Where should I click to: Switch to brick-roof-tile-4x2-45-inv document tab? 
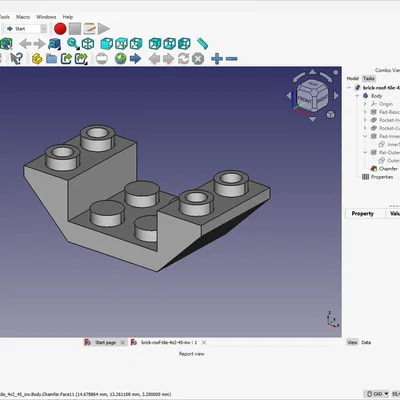coord(169,342)
